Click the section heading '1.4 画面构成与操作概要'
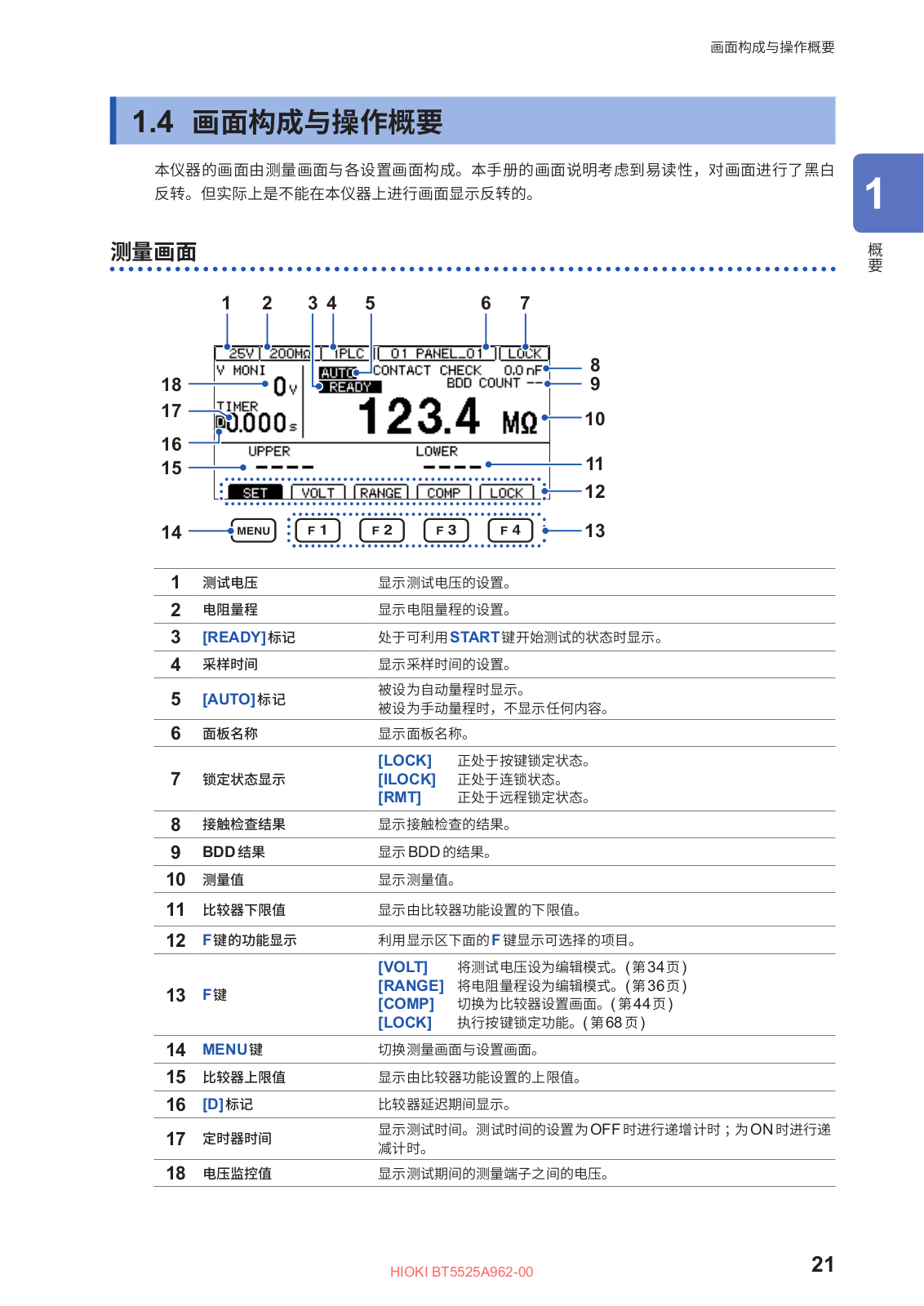Viewport: 924px width, 1306px height. pyautogui.click(x=287, y=122)
